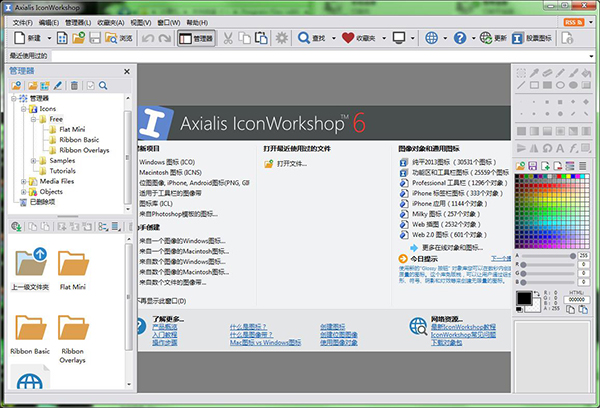The height and width of the screenshot is (408, 600).
Task: Collapse the Icons tree node
Action: pos(24,109)
